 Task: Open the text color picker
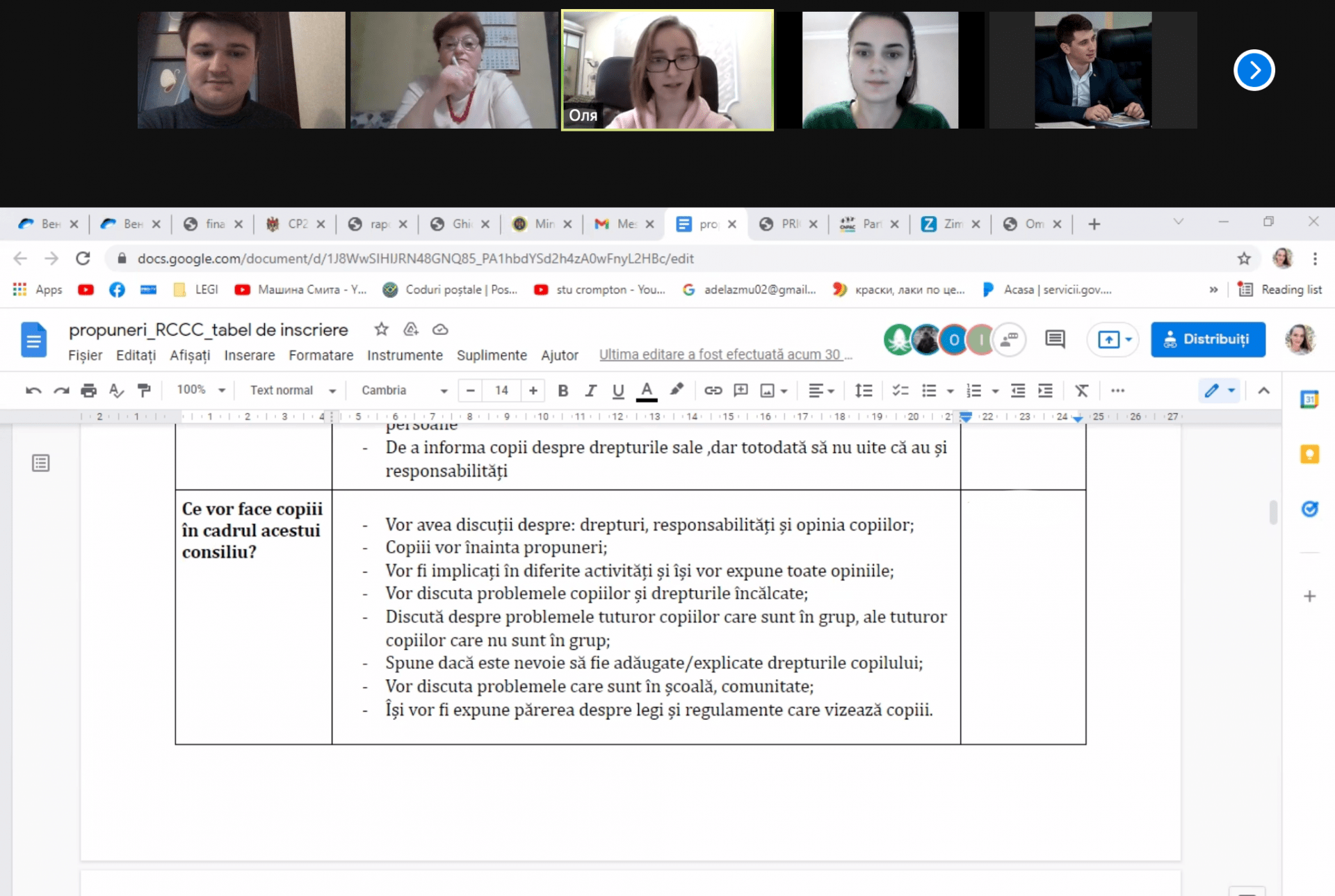click(x=647, y=391)
